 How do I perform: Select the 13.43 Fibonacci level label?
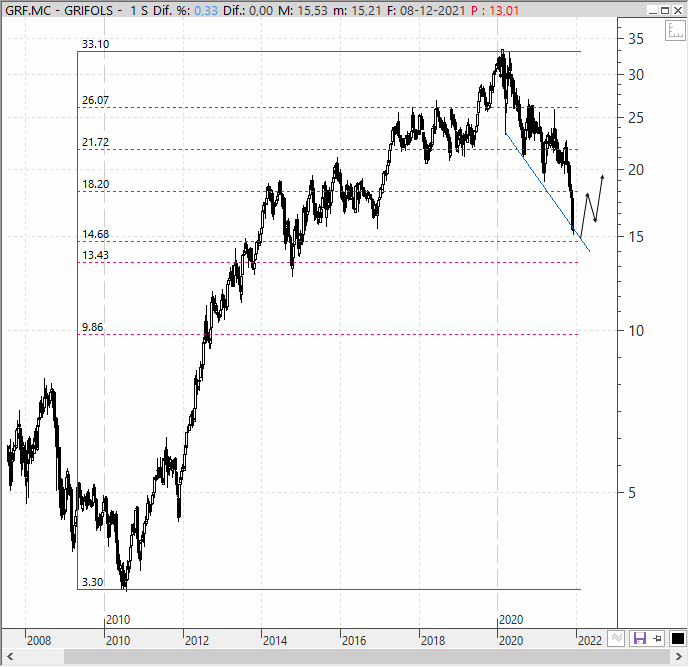pyautogui.click(x=95, y=255)
